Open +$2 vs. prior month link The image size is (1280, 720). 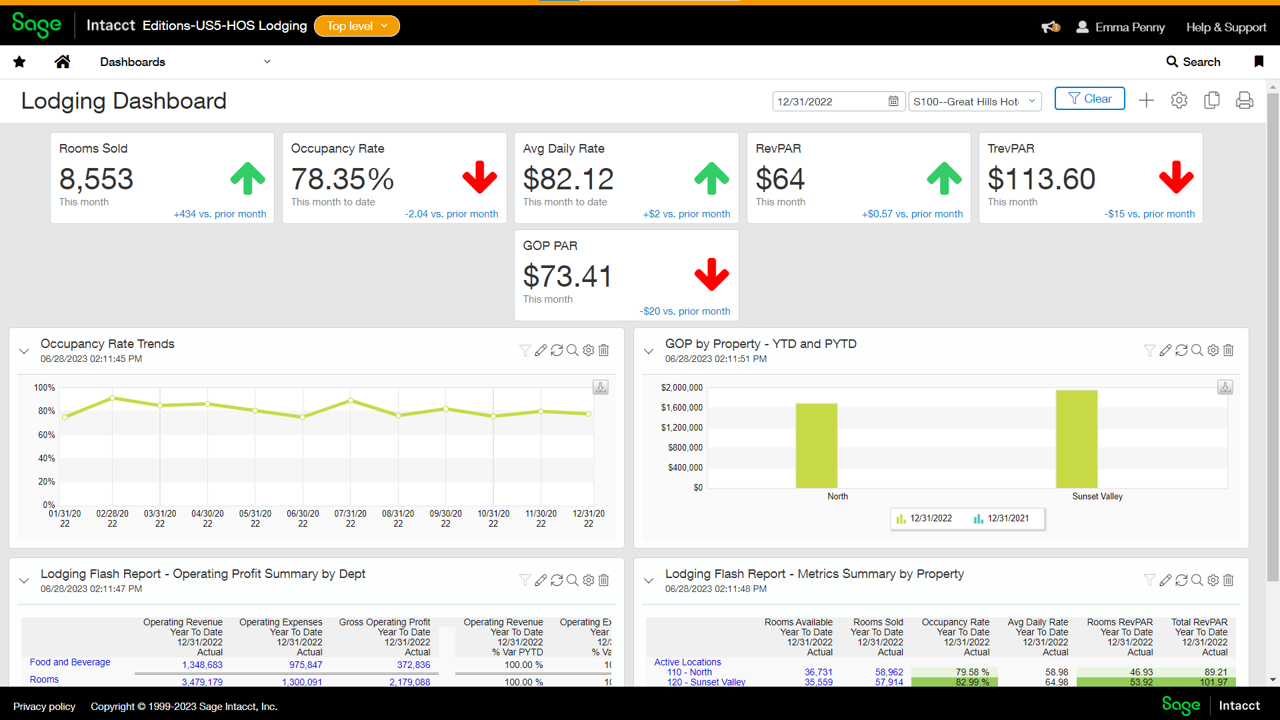coord(687,214)
